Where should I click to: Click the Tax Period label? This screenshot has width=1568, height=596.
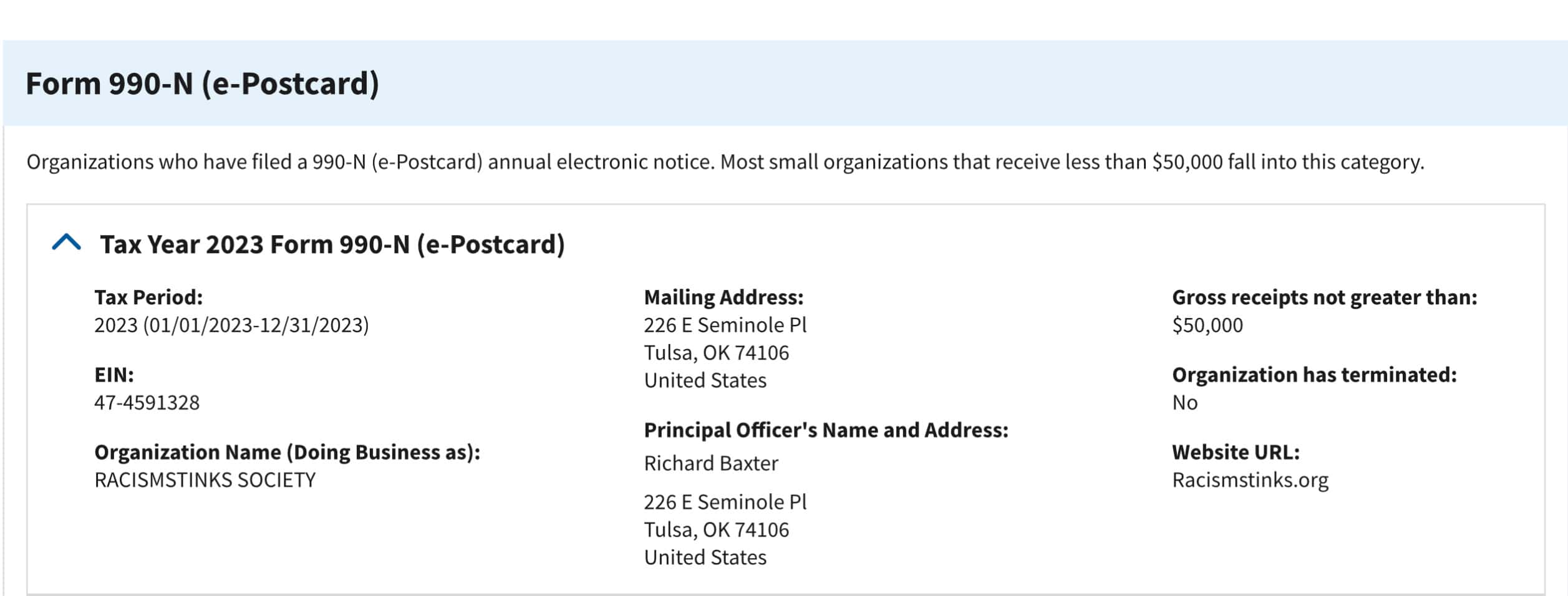click(148, 297)
